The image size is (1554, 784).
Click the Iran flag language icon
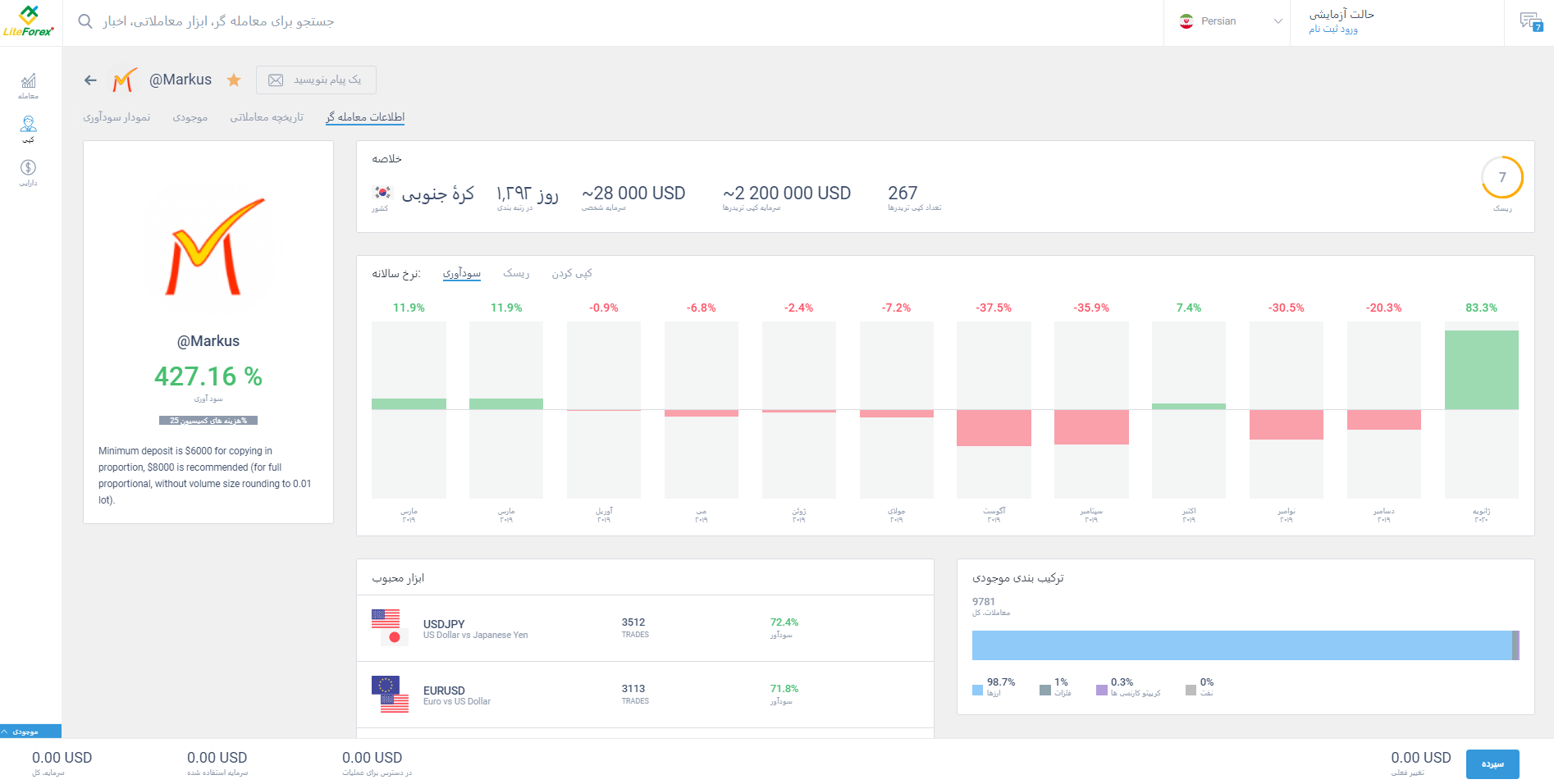tap(1186, 21)
